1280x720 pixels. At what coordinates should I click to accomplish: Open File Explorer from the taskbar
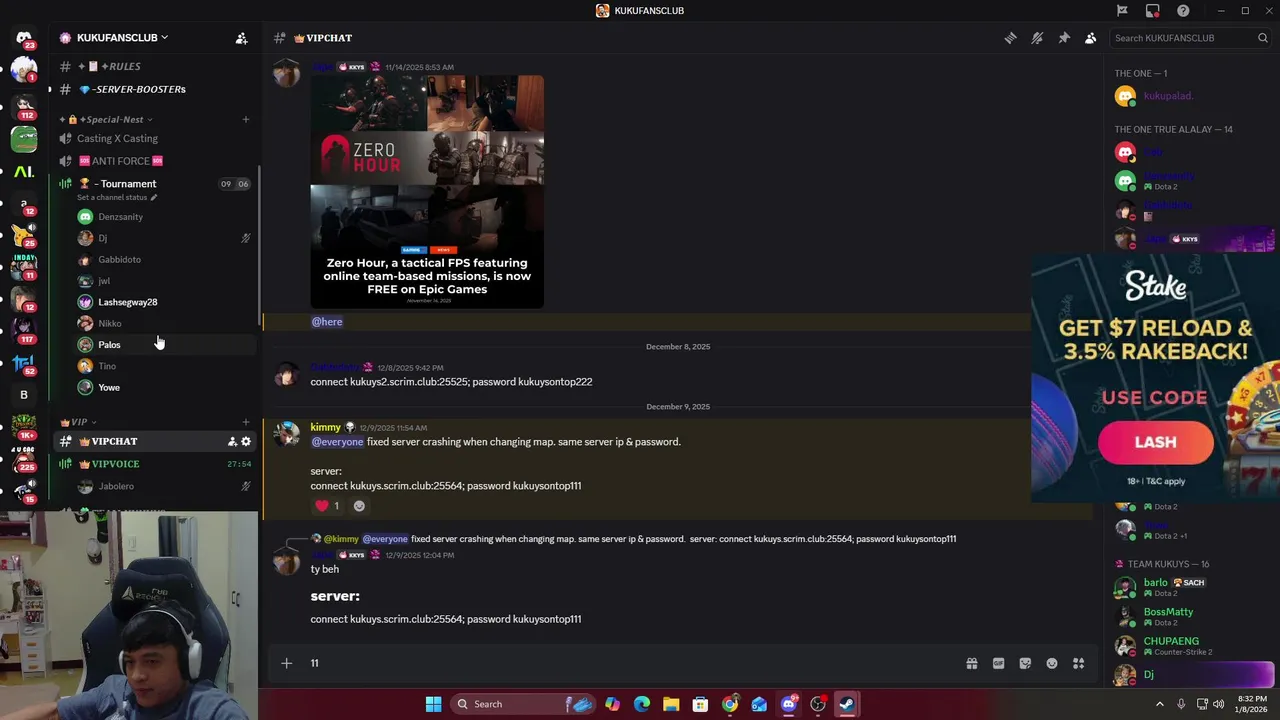671,704
